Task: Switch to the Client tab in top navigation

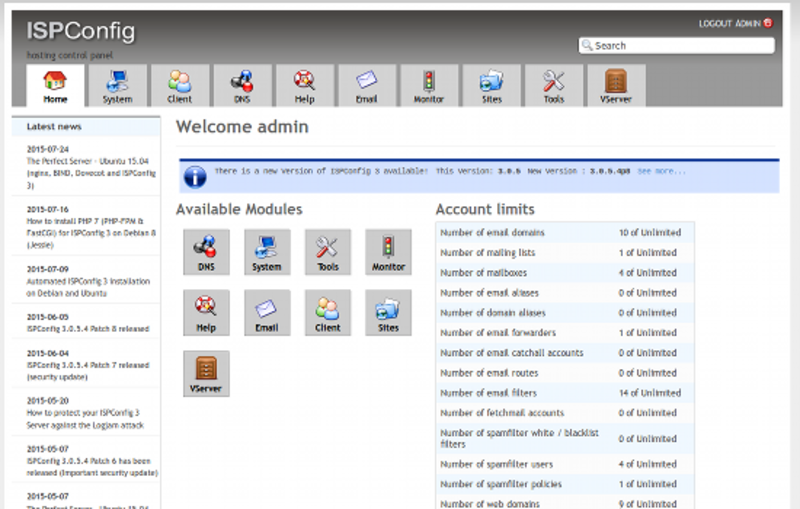Action: pyautogui.click(x=180, y=86)
